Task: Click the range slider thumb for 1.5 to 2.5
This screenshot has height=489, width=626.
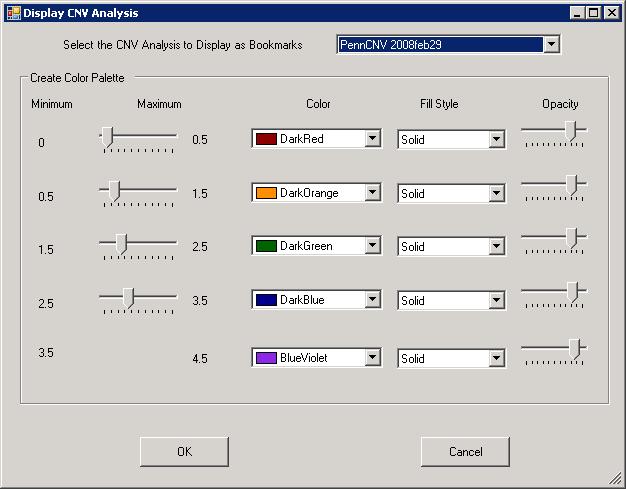Action: 121,244
